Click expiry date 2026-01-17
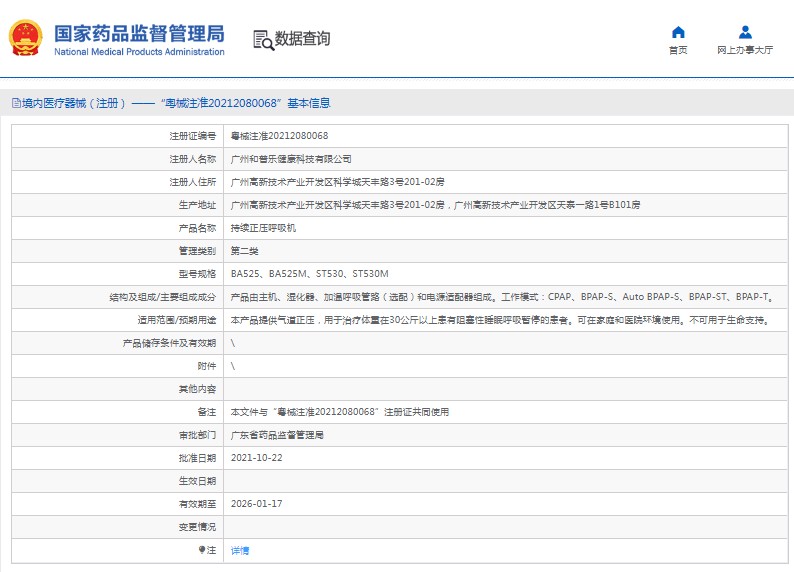 pos(256,504)
